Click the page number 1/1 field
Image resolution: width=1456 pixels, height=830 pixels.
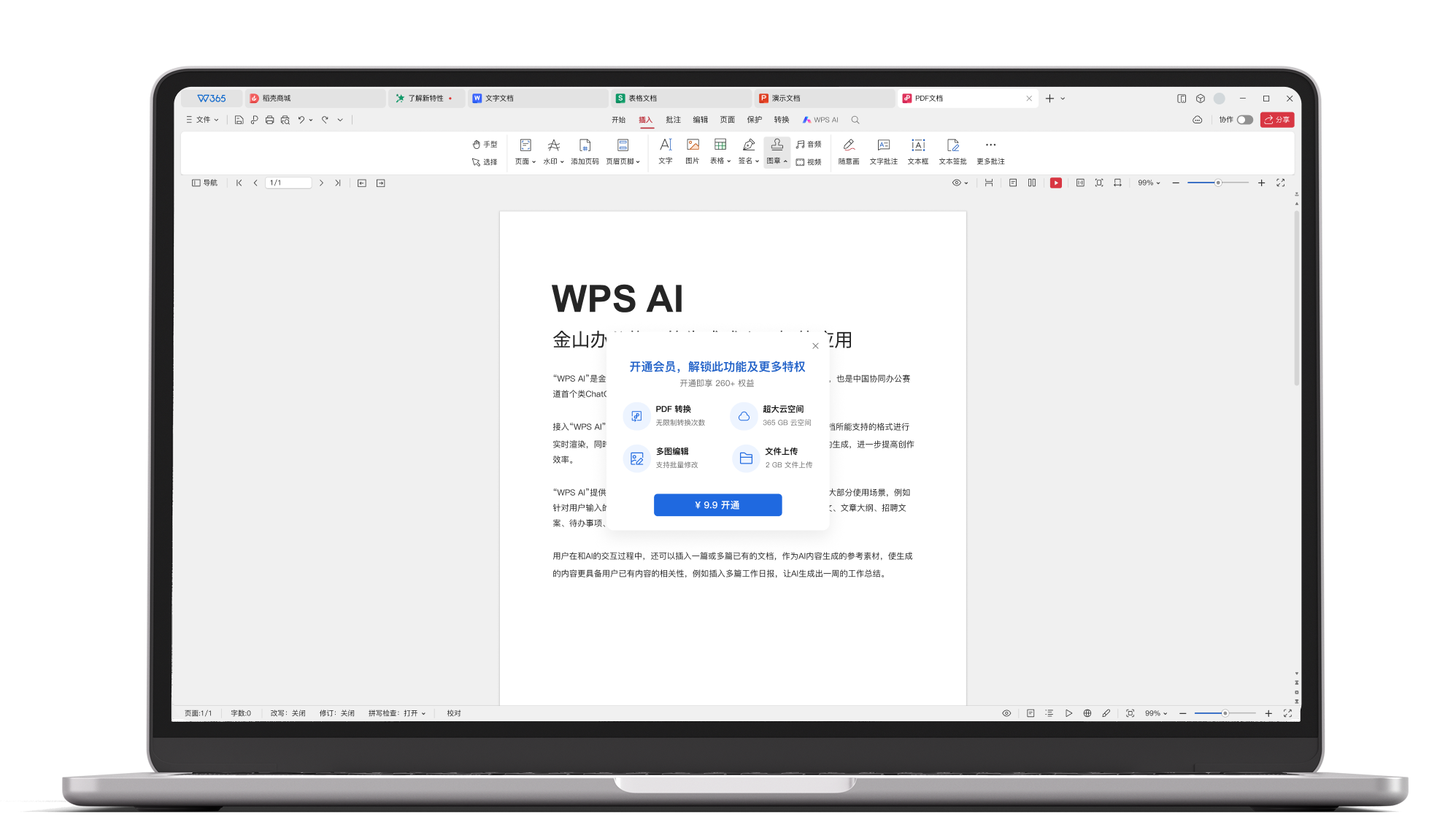(288, 183)
